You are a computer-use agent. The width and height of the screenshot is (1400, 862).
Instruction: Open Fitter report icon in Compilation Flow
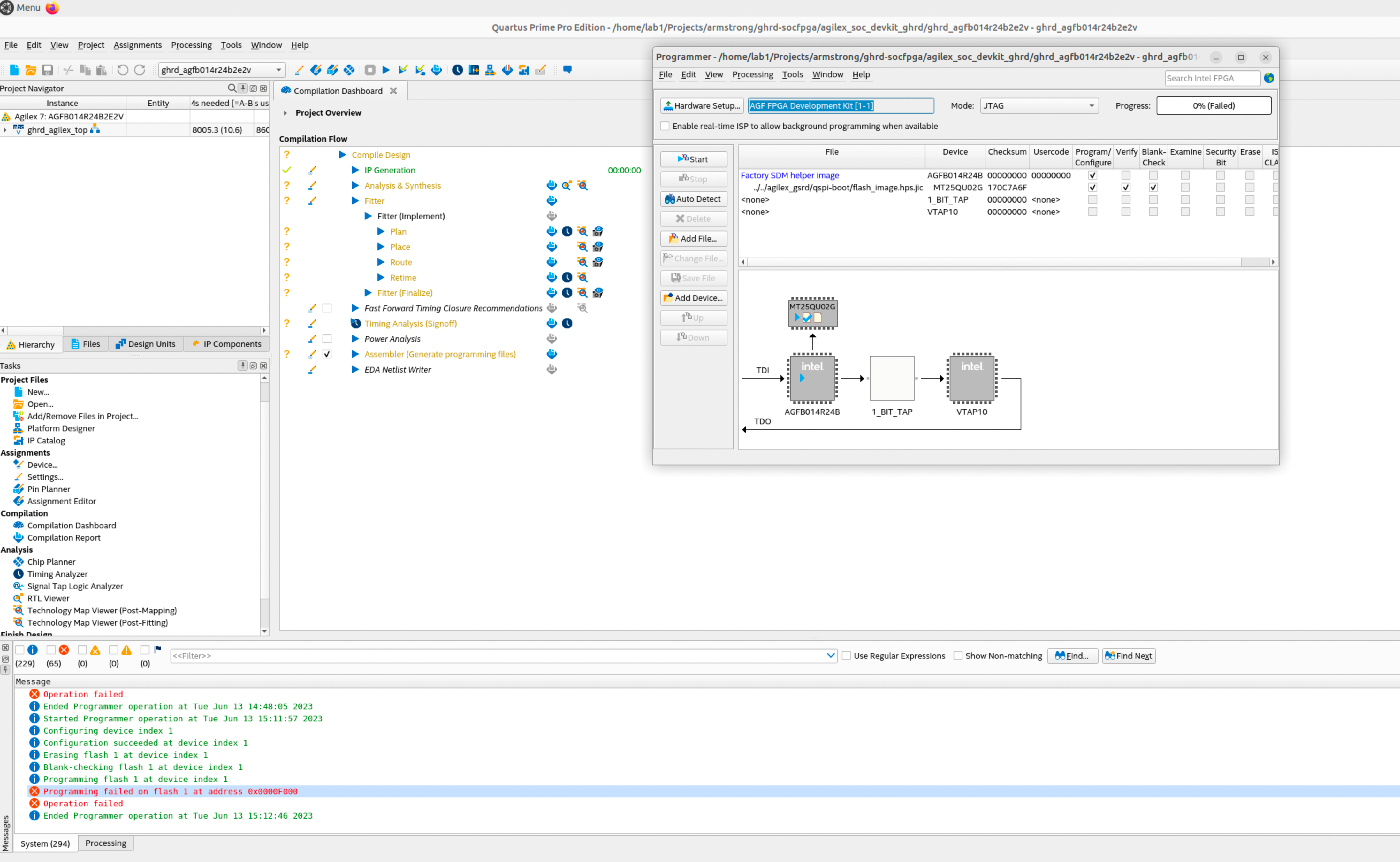click(552, 201)
